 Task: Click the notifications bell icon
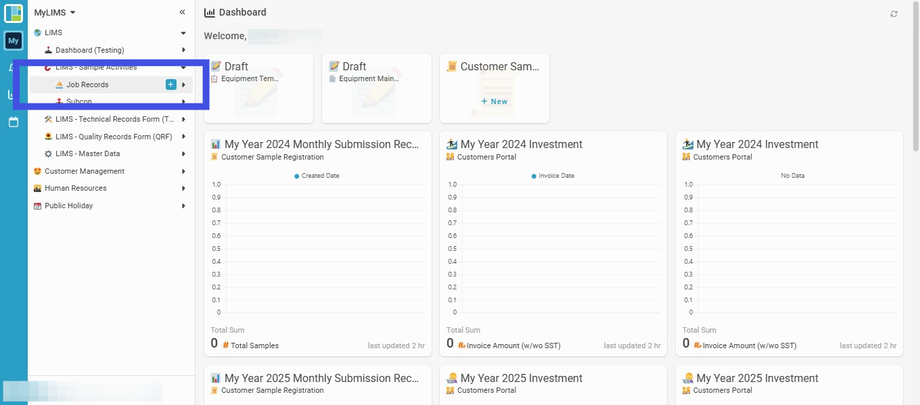(13, 68)
